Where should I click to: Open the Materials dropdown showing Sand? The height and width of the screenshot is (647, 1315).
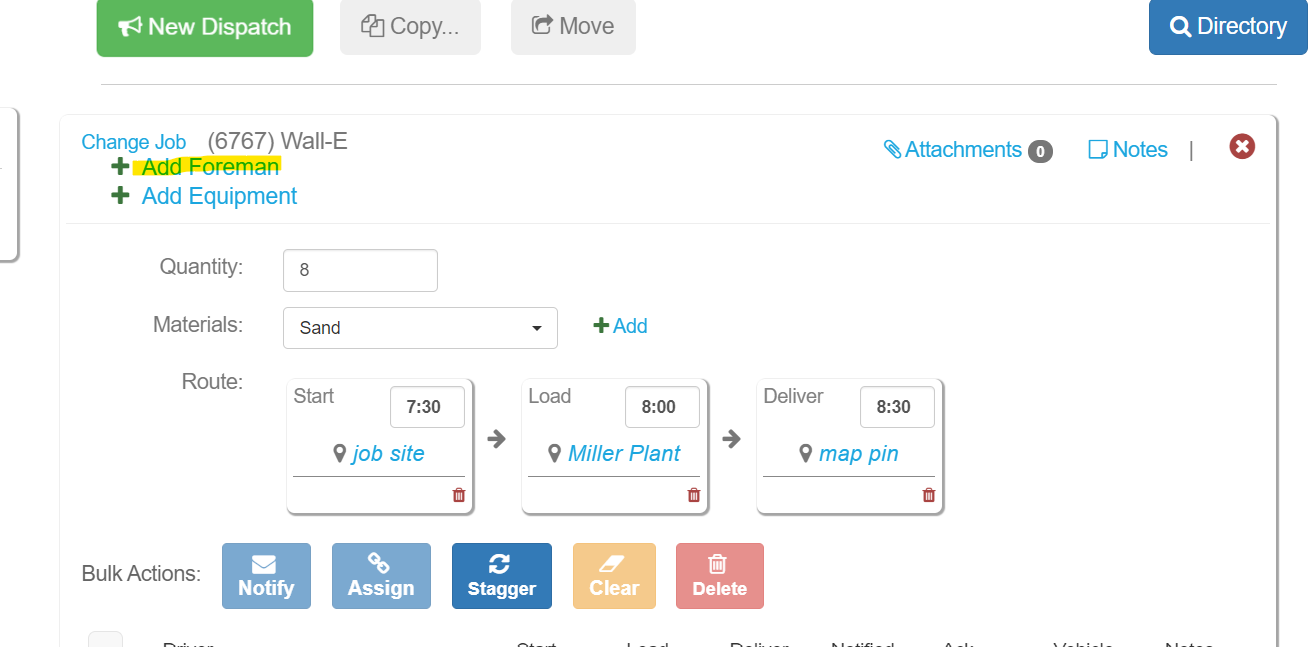420,328
